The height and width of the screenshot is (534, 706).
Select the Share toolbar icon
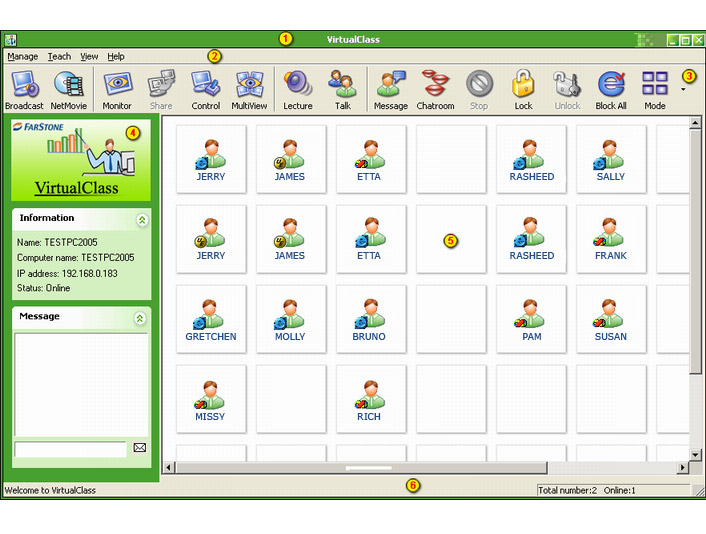point(161,90)
